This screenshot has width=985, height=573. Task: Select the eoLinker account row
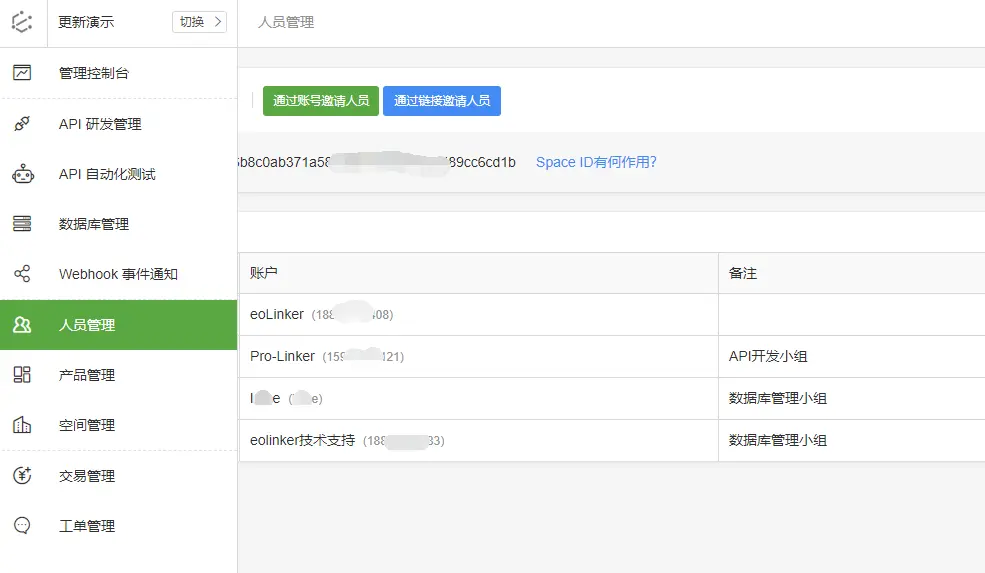[x=612, y=314]
